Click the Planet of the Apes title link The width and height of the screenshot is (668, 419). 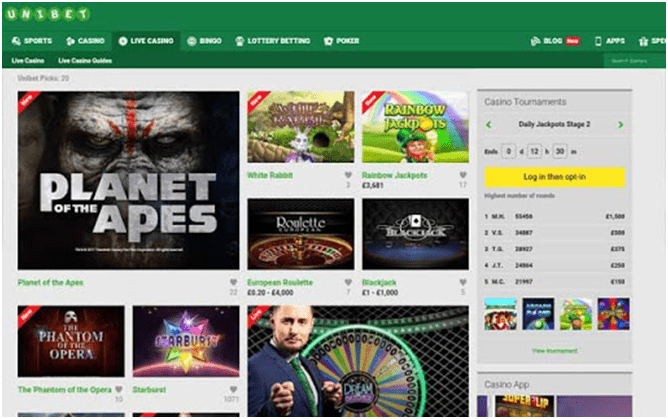[x=50, y=282]
